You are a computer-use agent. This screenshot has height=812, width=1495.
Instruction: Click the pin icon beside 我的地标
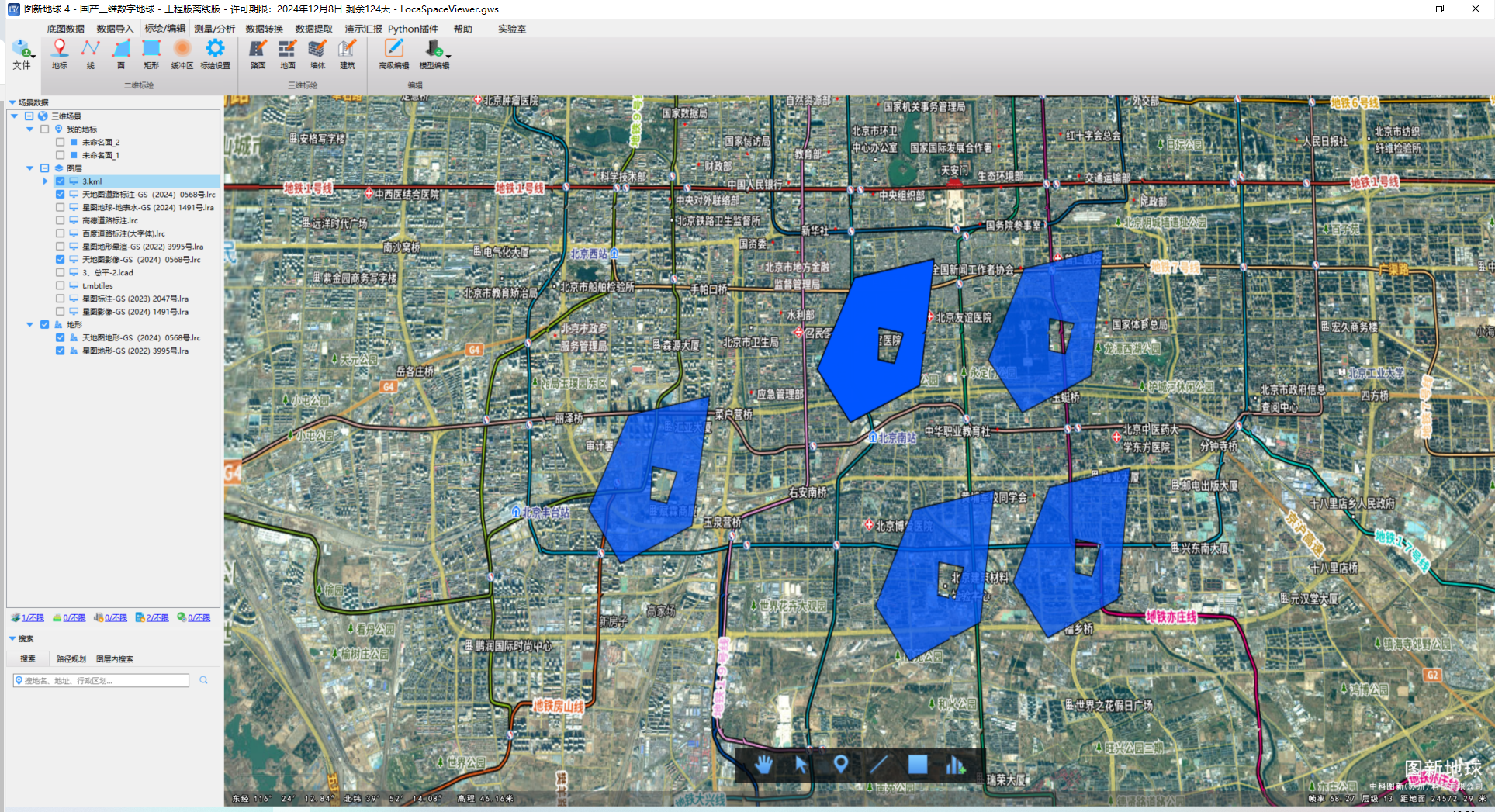click(59, 130)
